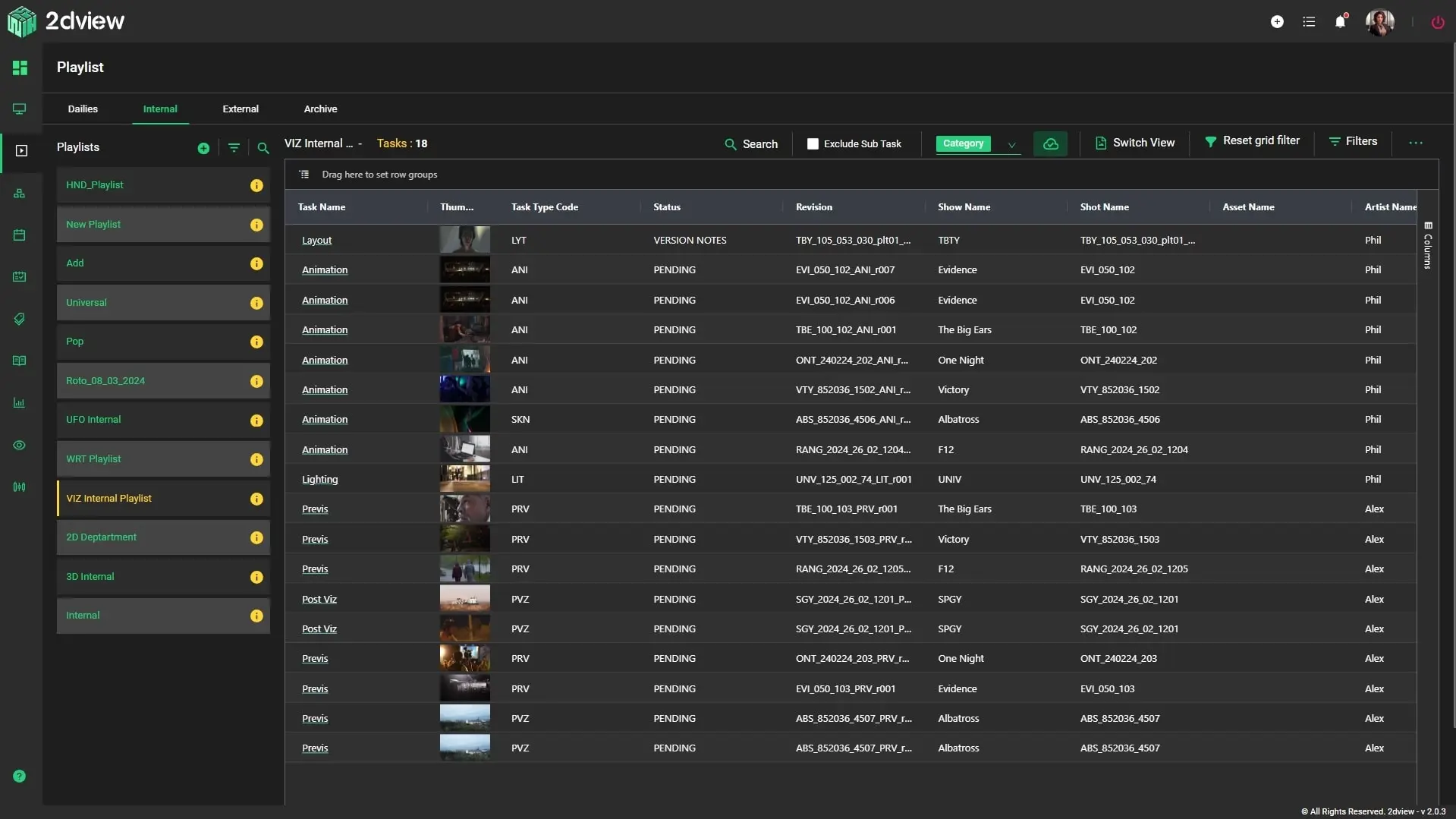Screen dimensions: 1456x819
Task: Click revision VTY_852036_1502_ANI cell
Action: (x=853, y=390)
